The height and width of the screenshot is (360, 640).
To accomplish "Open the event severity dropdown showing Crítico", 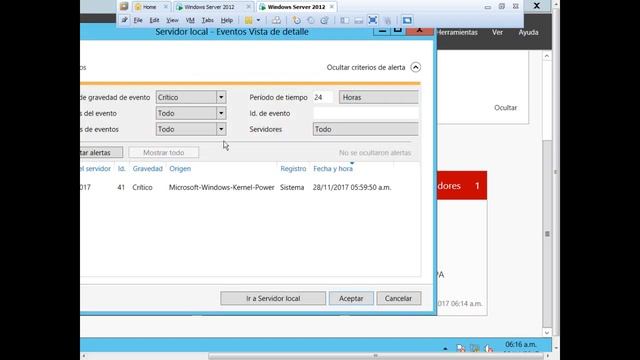I will coord(191,97).
